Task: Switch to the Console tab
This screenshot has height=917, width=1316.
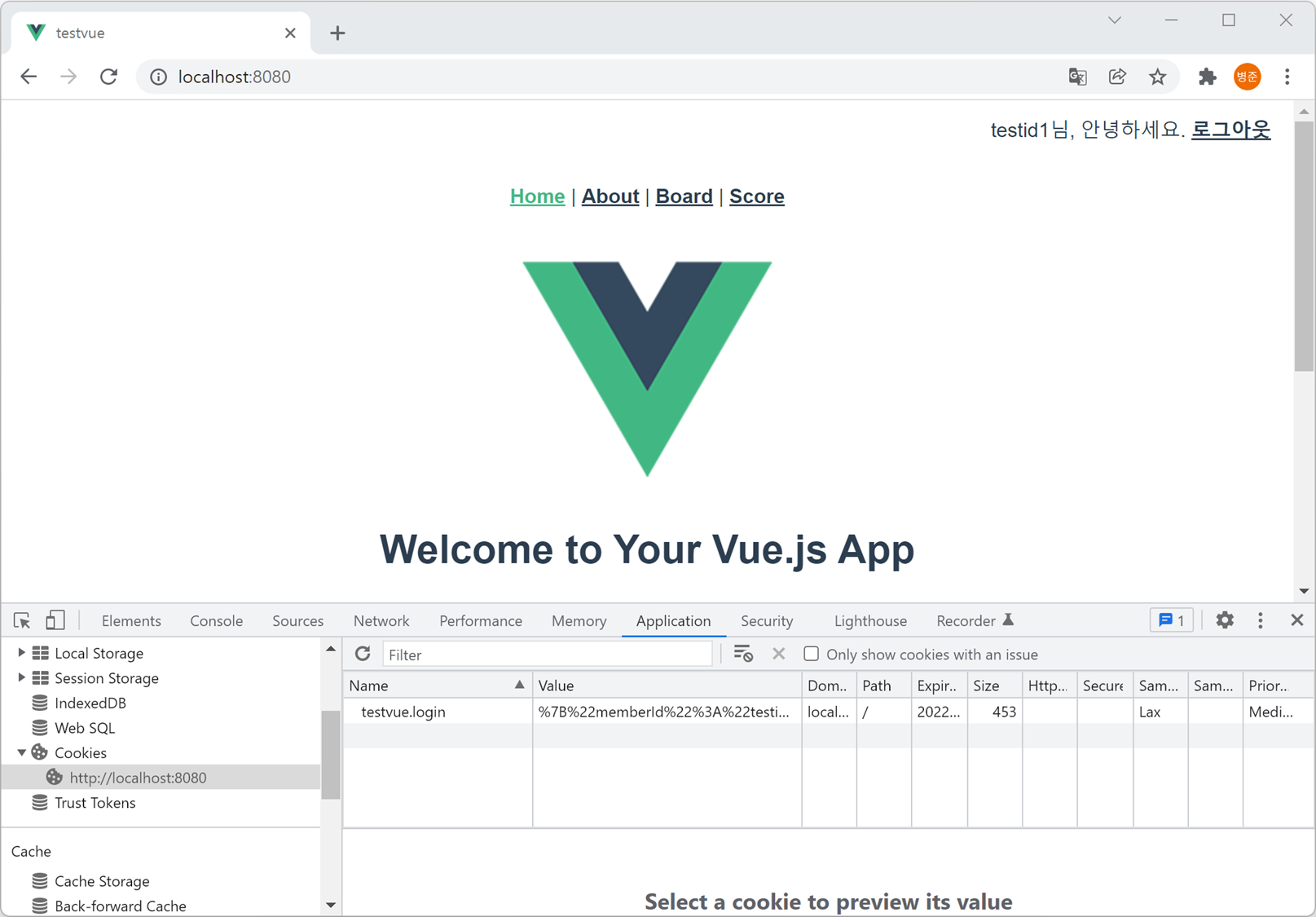Action: click(x=216, y=621)
